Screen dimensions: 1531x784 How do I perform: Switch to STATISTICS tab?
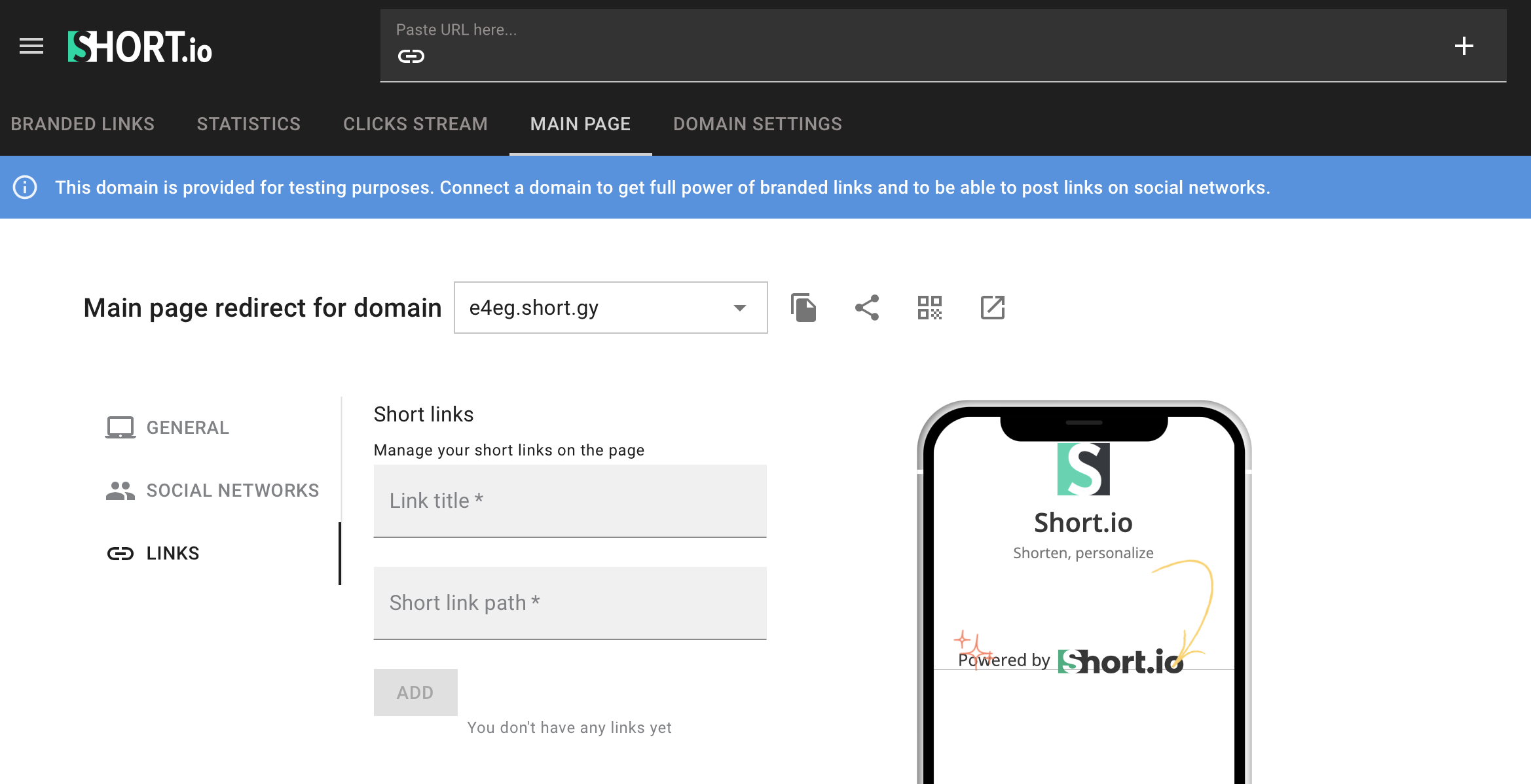pyautogui.click(x=249, y=124)
